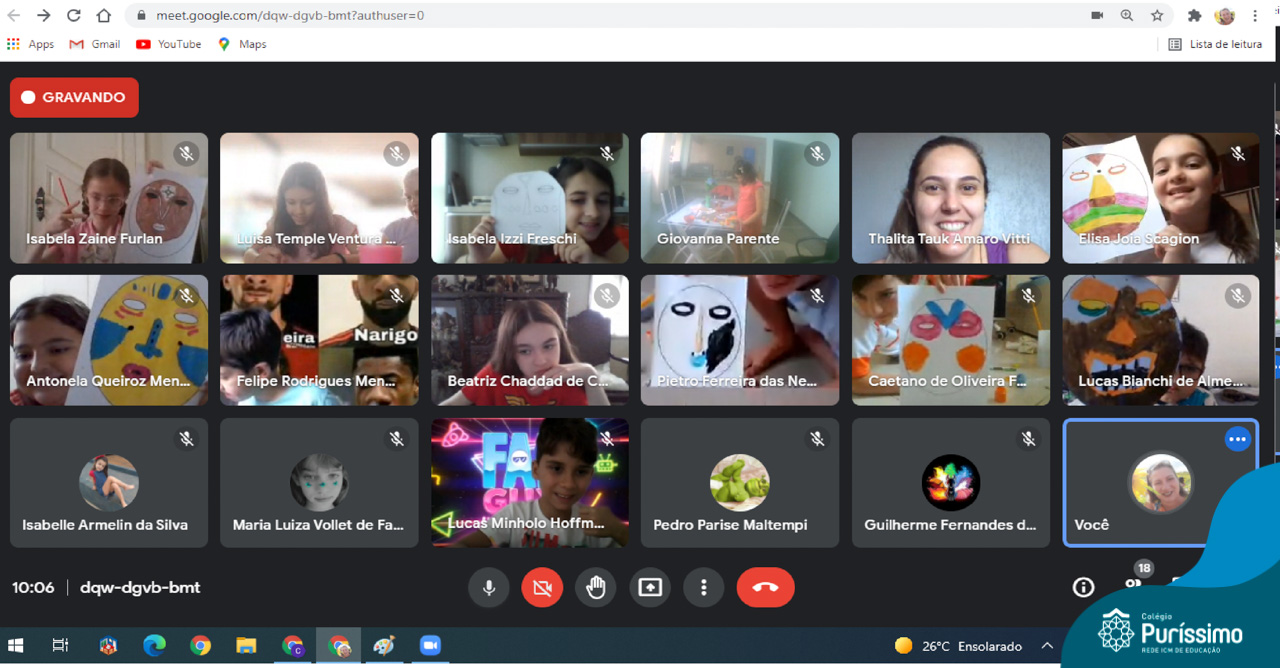Open the participants list with 18 badge
This screenshot has width=1280, height=668.
tap(1134, 585)
